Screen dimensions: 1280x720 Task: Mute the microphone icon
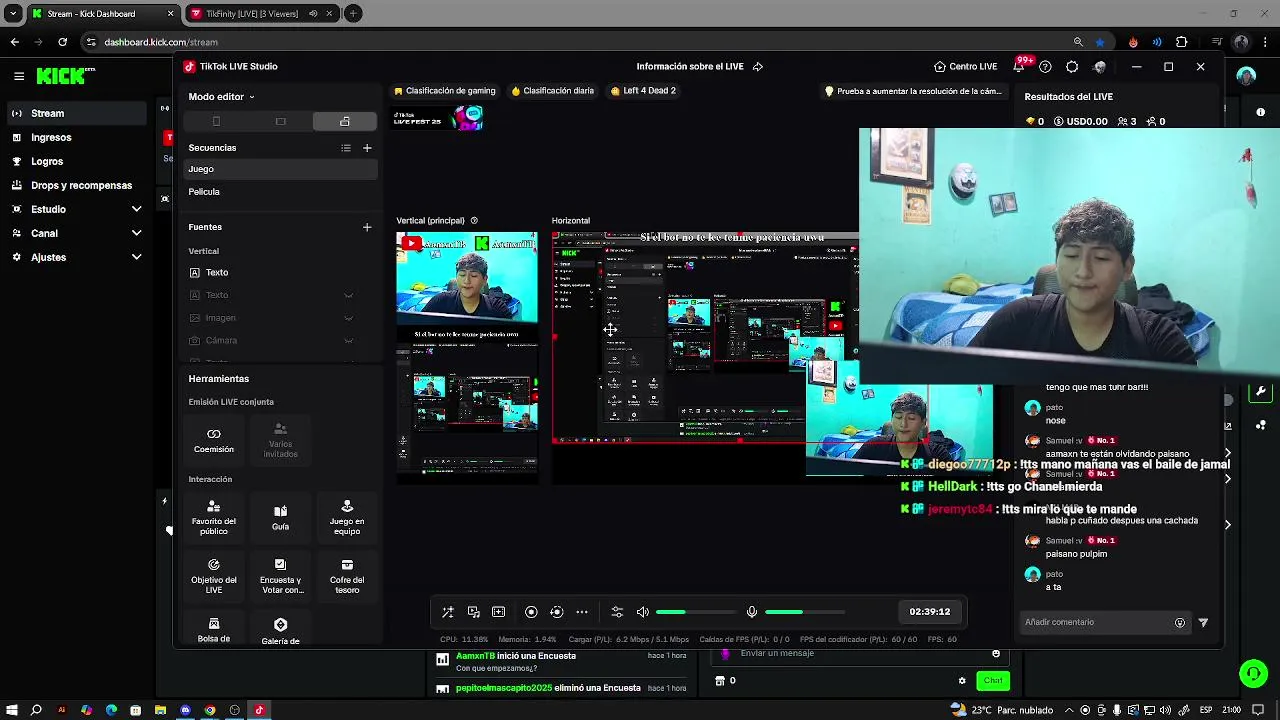coord(752,612)
